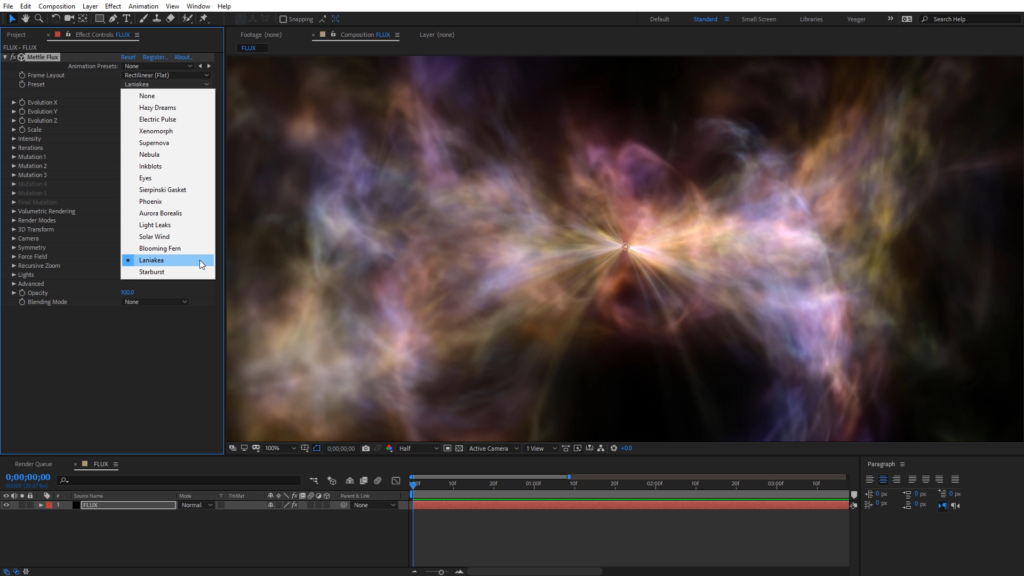Select the Rectangle shape tool

coord(98,18)
